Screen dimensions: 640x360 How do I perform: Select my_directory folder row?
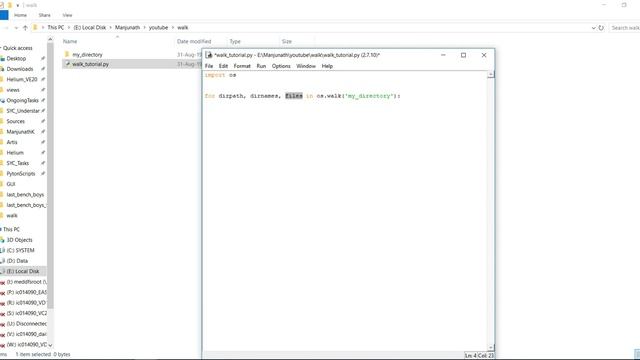tap(132, 54)
